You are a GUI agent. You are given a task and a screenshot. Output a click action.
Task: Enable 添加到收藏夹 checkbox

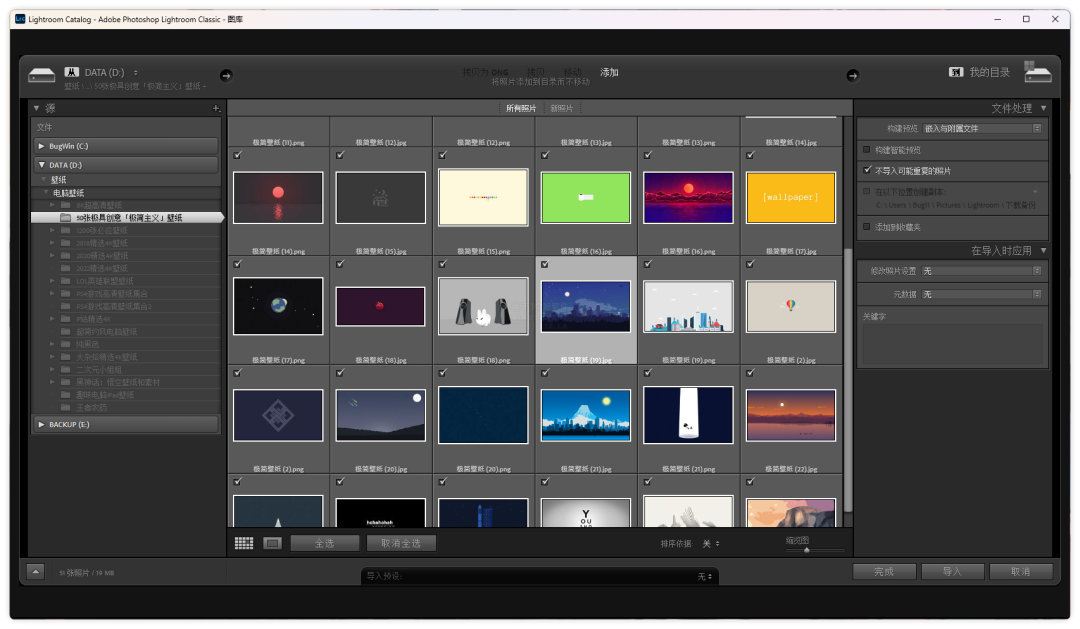coord(867,227)
